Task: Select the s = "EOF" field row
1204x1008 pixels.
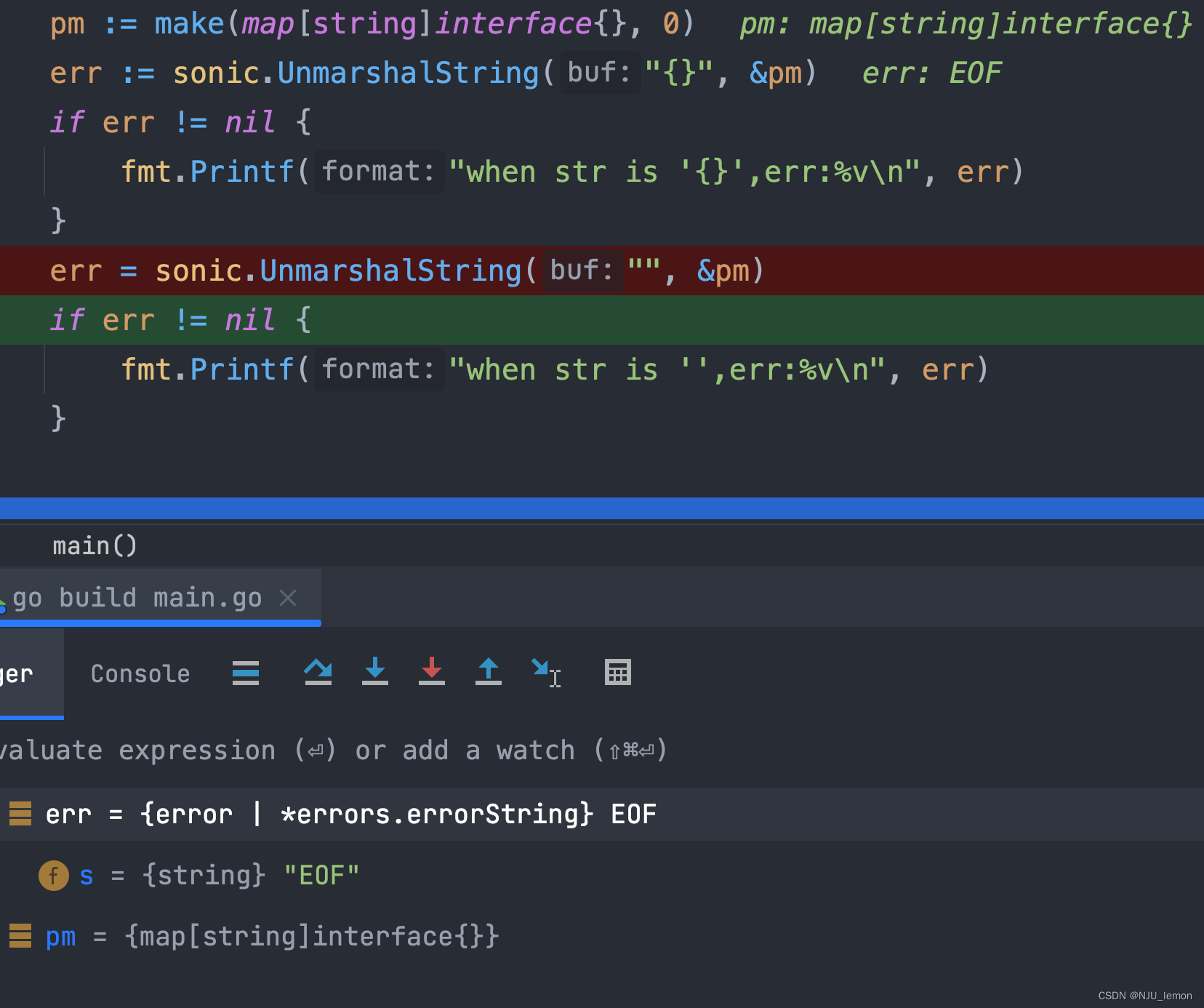Action: coord(602,876)
